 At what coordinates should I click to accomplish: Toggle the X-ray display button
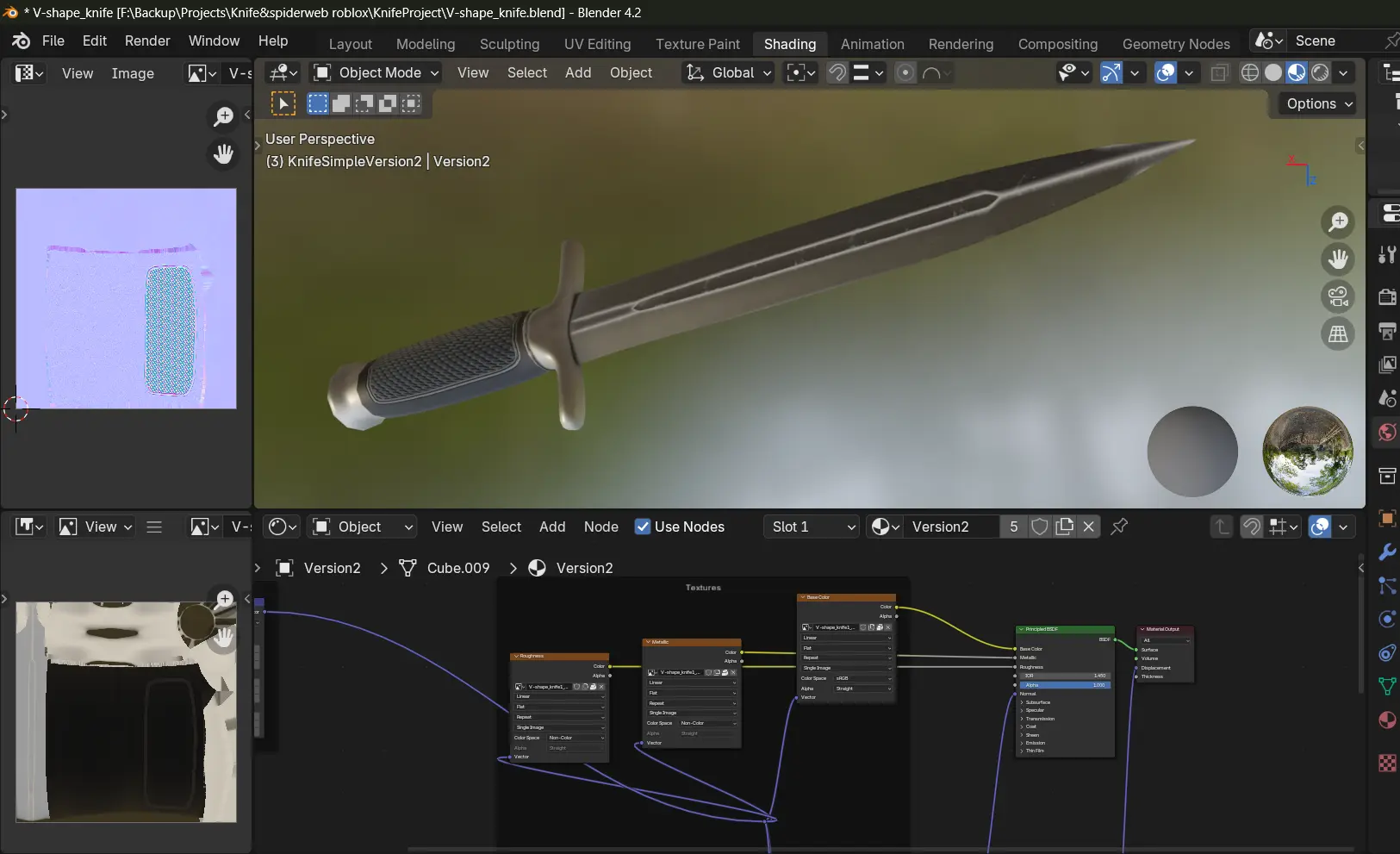pyautogui.click(x=1218, y=73)
